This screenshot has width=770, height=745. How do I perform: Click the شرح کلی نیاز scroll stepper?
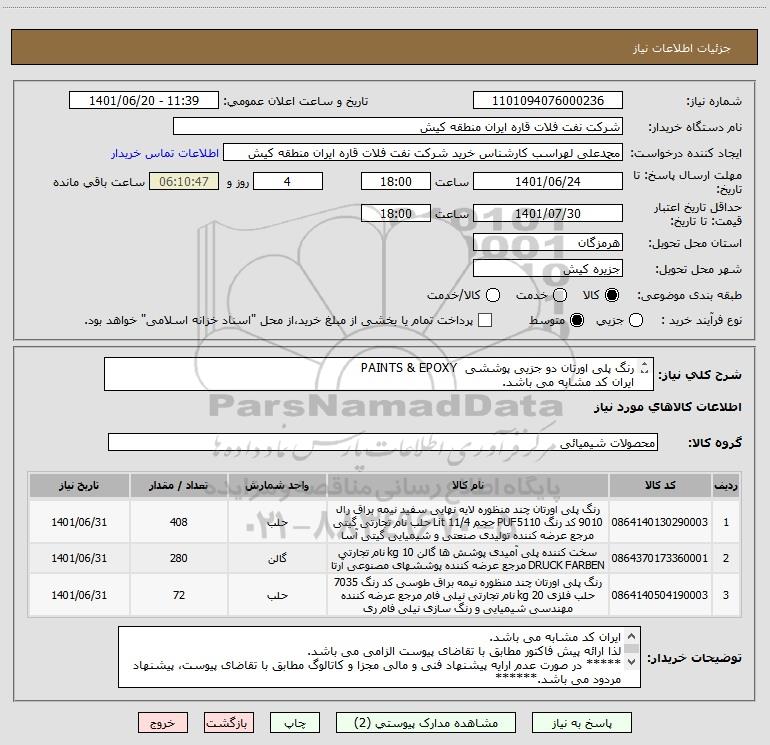point(645,367)
